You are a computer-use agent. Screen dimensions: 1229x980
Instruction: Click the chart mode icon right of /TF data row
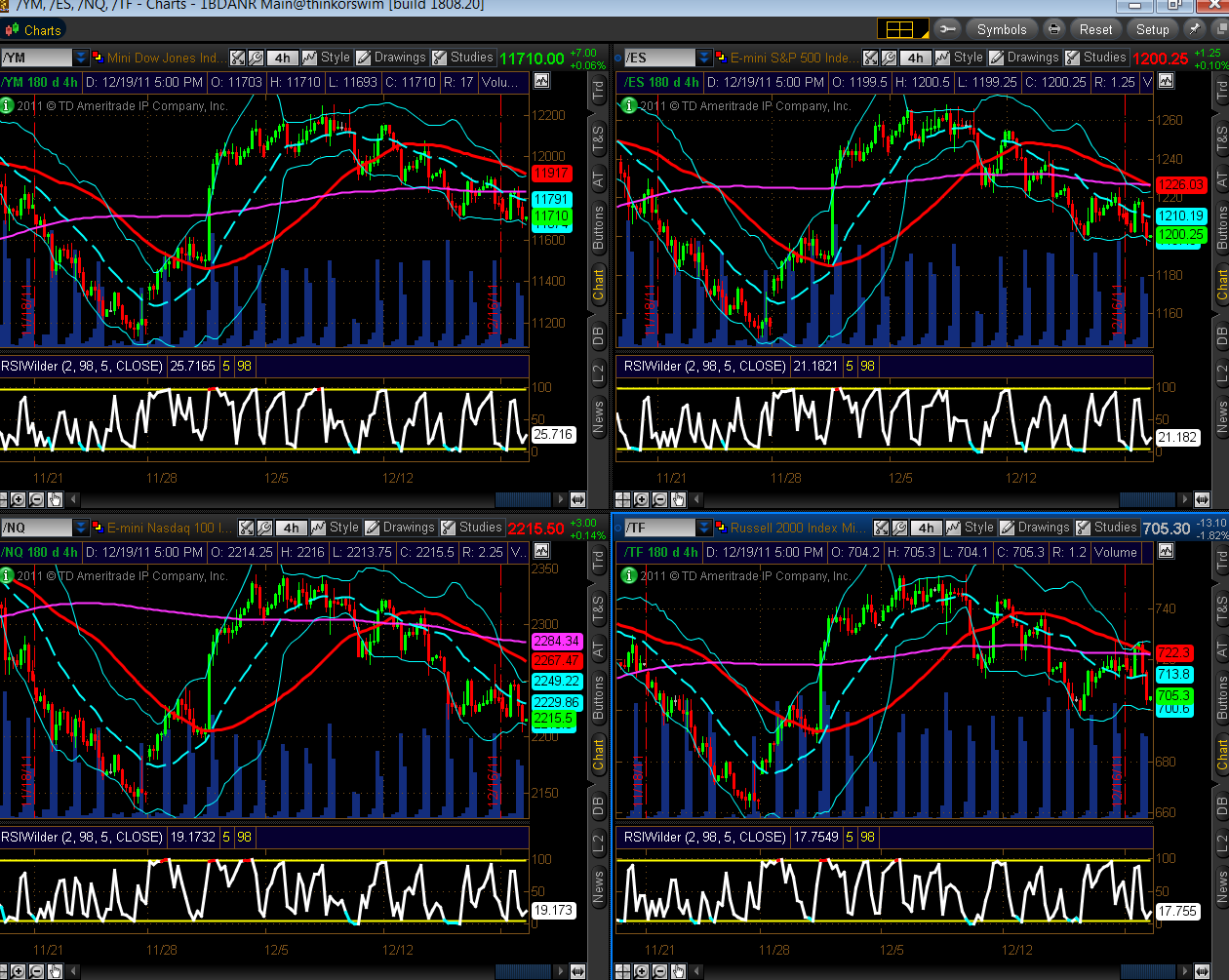coord(1166,552)
